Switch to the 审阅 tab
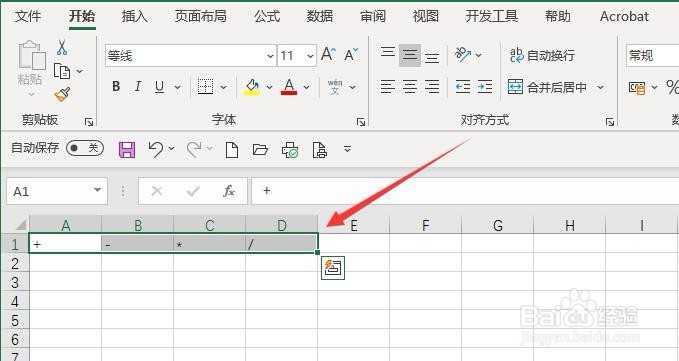 (x=373, y=16)
